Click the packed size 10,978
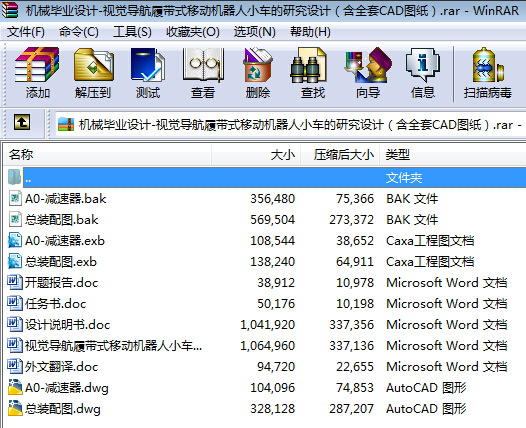Screen dimensions: 526x428 point(355,283)
